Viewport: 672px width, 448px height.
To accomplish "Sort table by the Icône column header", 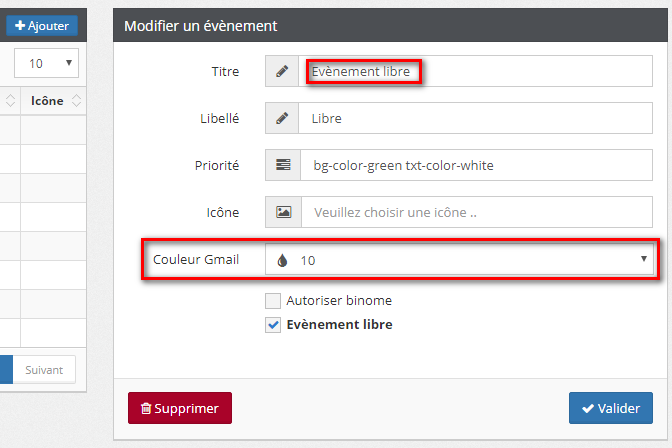I will click(x=47, y=101).
